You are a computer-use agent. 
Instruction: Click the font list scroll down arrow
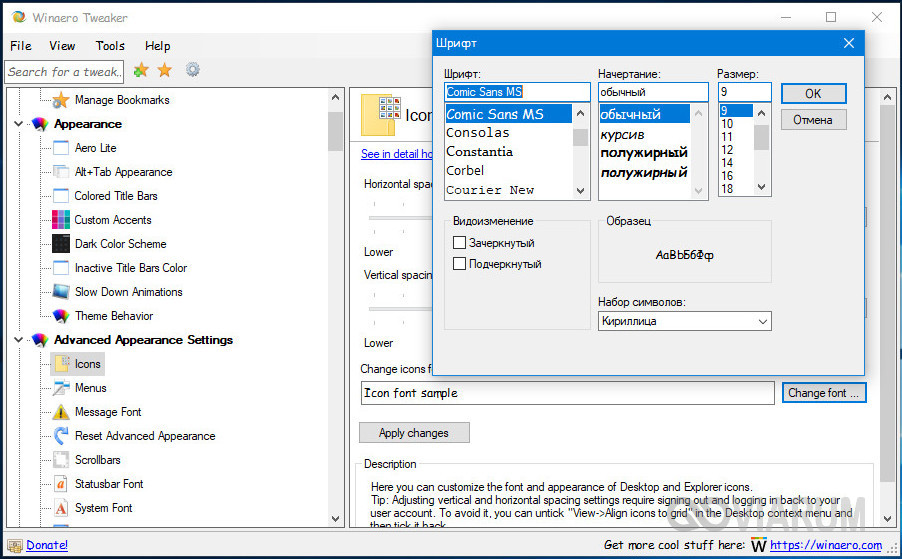click(580, 191)
